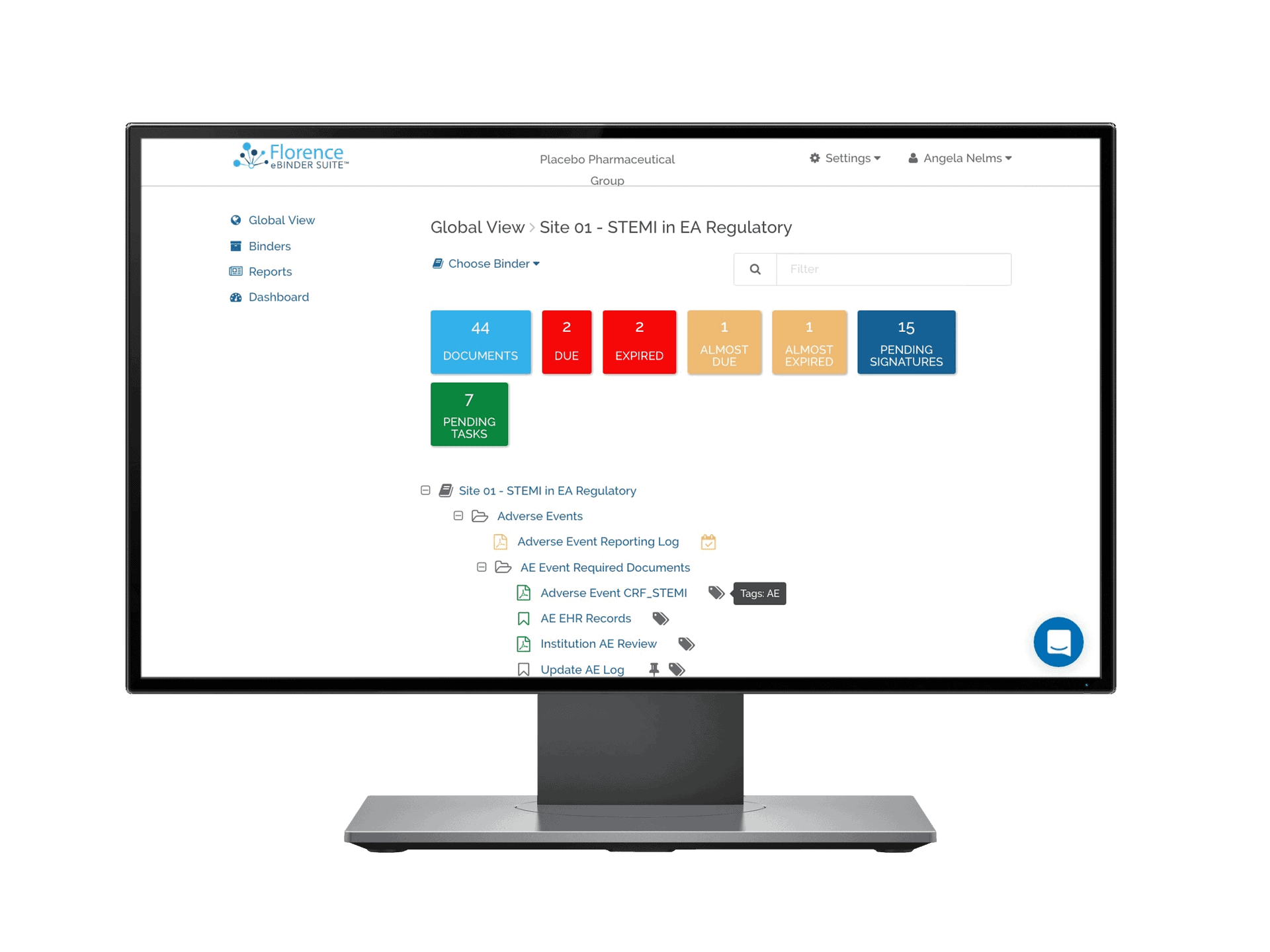Navigate to the Reports section
Screen dimensions: 1270x952
click(x=270, y=271)
